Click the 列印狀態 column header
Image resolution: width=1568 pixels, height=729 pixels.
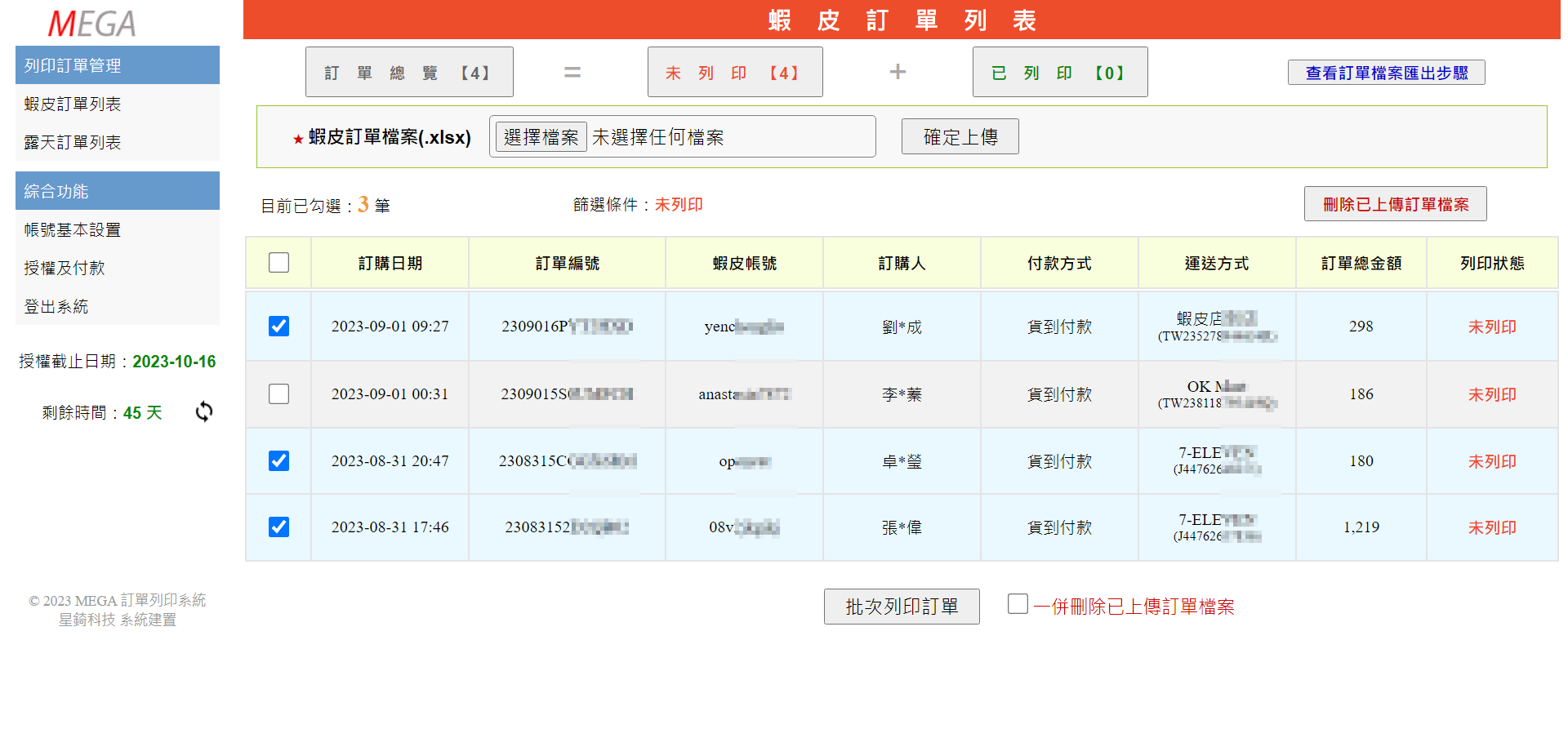pos(1493,263)
